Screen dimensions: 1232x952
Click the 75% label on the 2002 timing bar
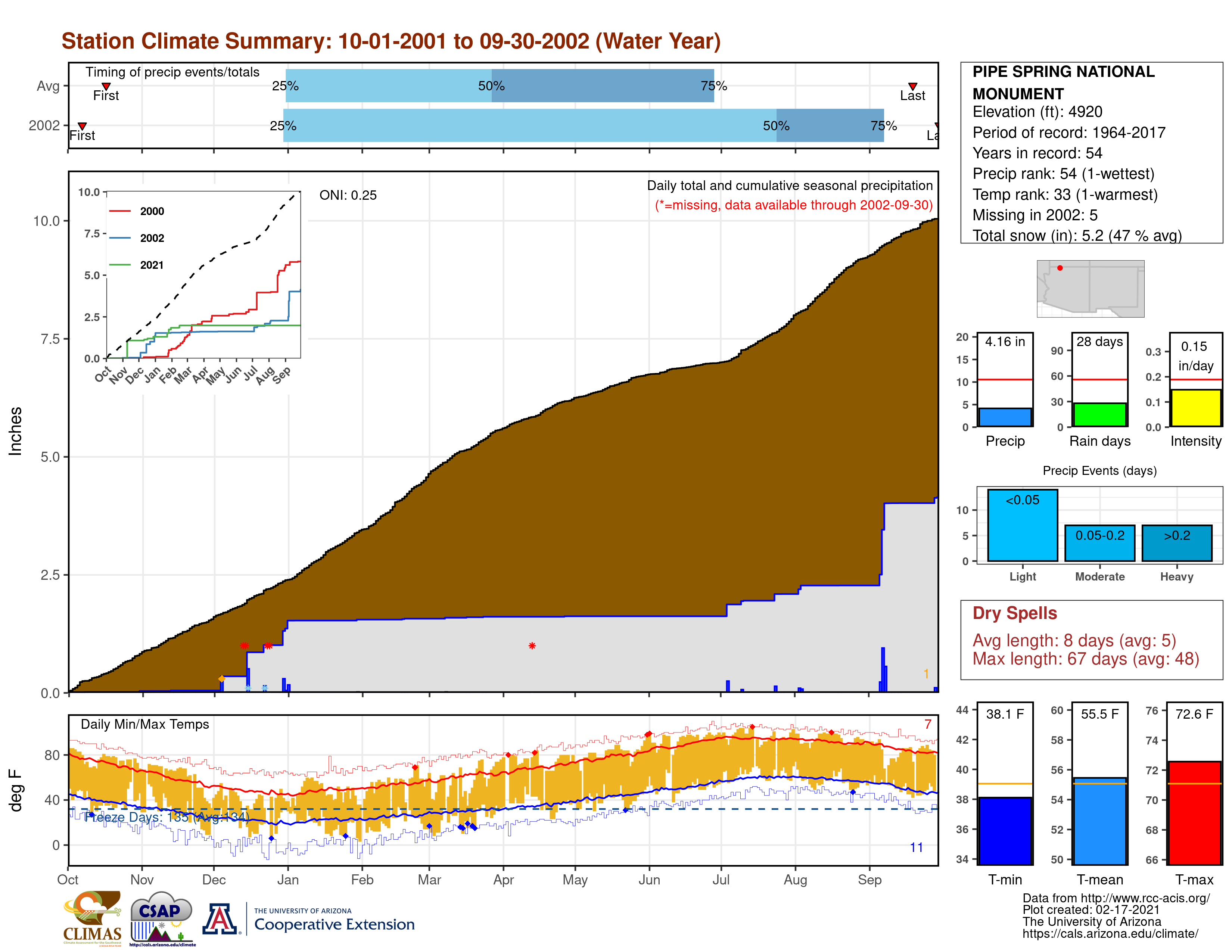[883, 125]
